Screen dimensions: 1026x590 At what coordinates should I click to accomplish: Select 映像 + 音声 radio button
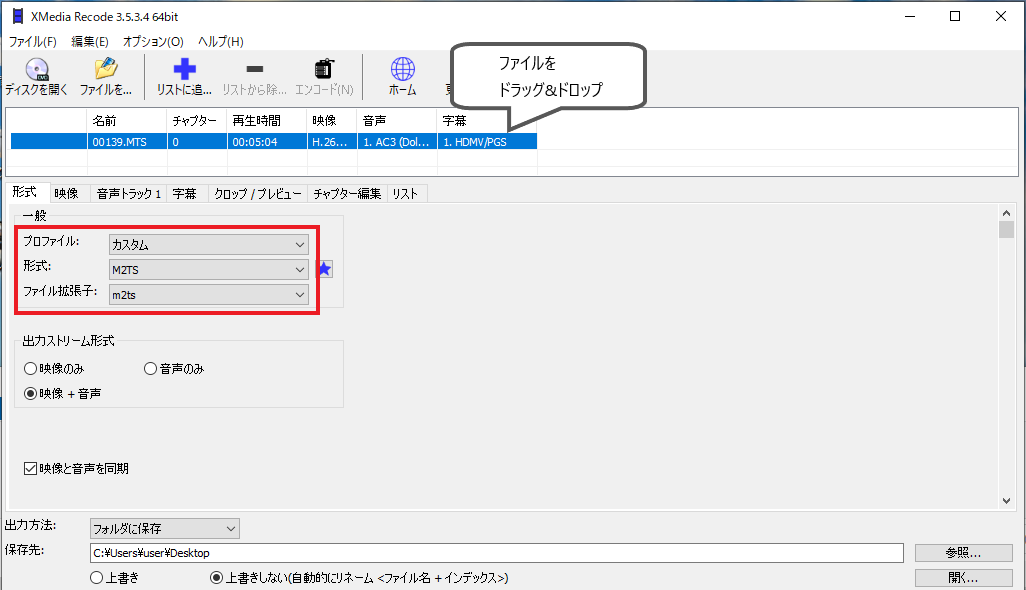pyautogui.click(x=30, y=394)
